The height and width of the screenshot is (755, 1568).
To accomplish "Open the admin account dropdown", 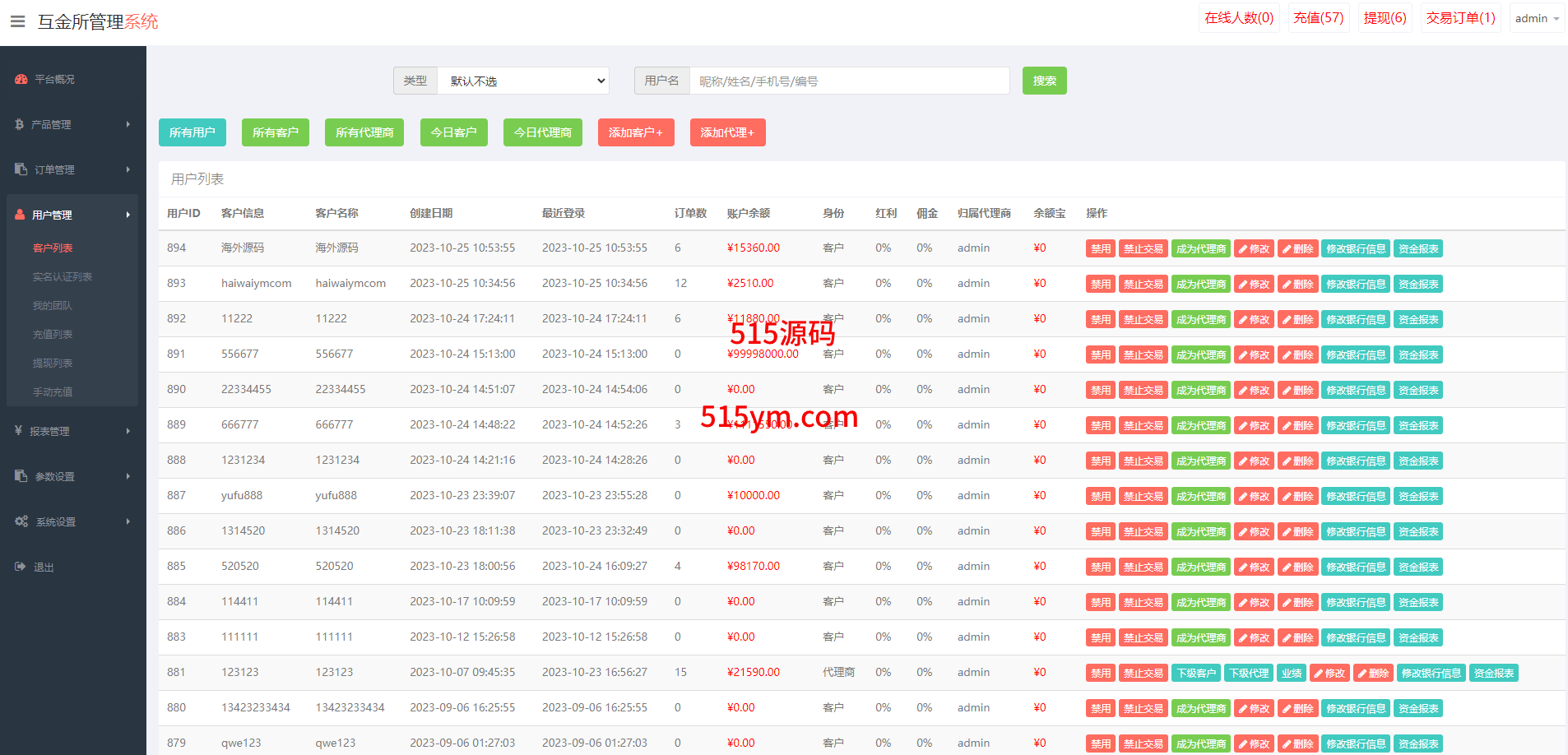I will (1537, 18).
